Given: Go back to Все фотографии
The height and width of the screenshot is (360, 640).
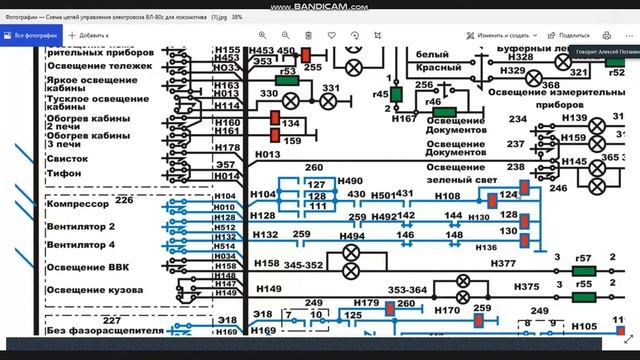Looking at the screenshot, I should coord(31,36).
